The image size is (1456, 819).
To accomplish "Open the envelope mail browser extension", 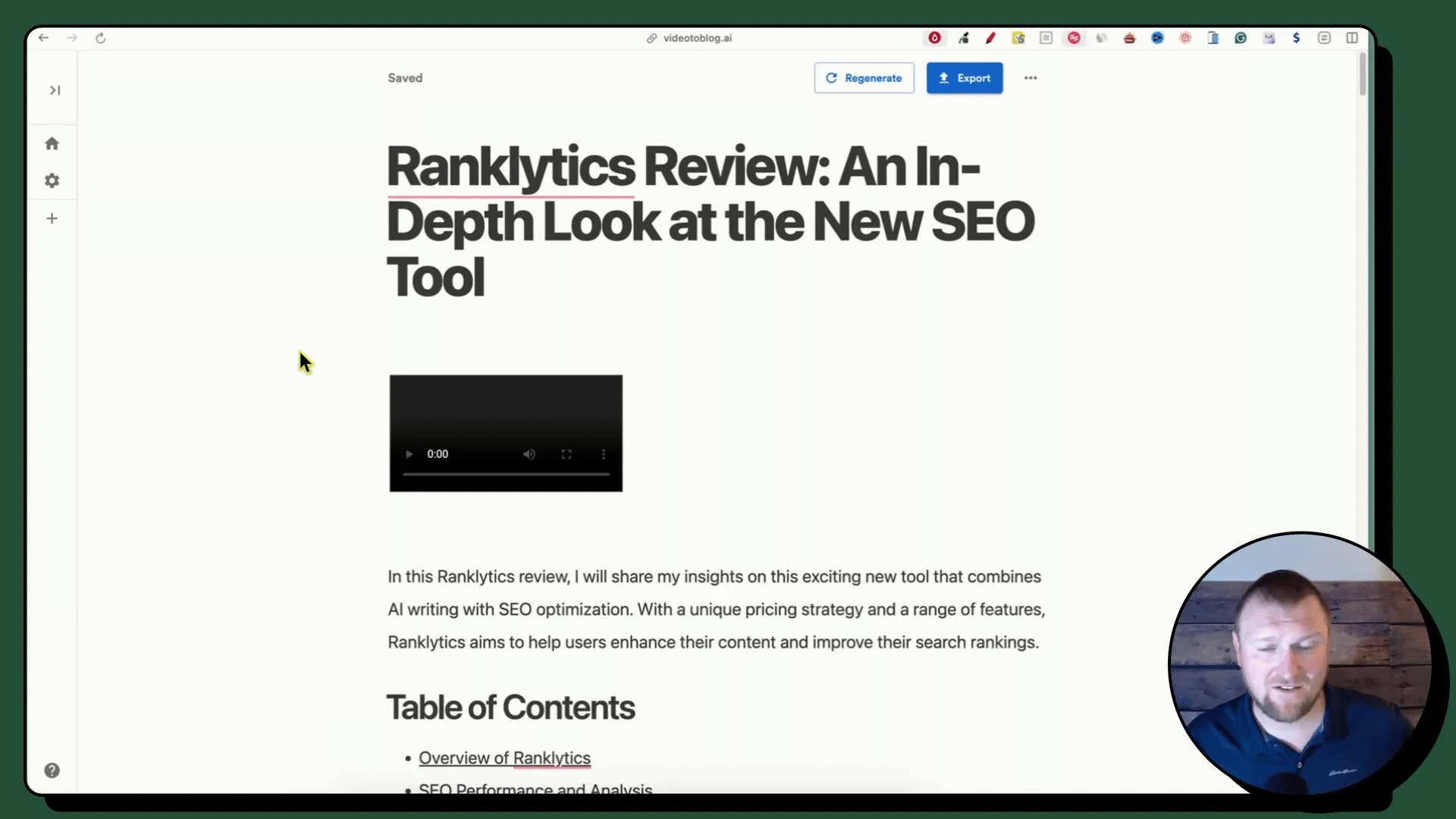I will (x=1269, y=38).
